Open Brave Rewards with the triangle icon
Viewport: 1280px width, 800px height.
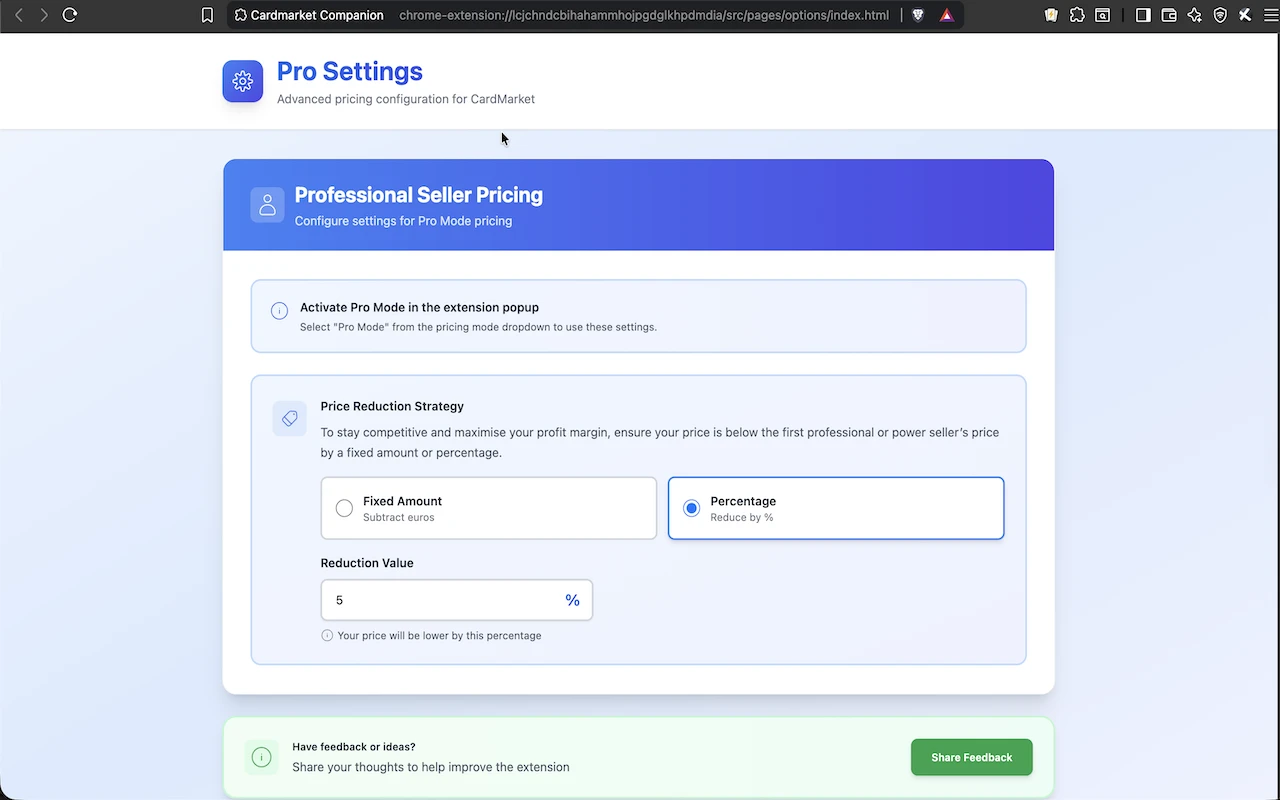click(x=947, y=15)
